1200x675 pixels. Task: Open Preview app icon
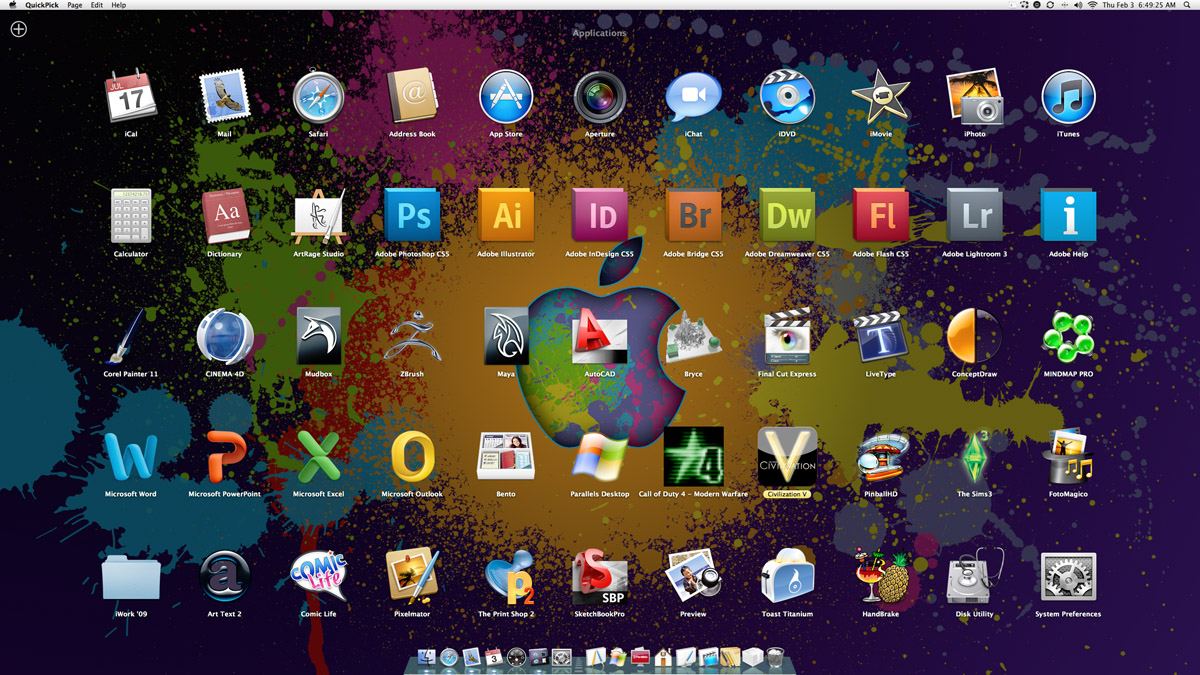point(693,577)
